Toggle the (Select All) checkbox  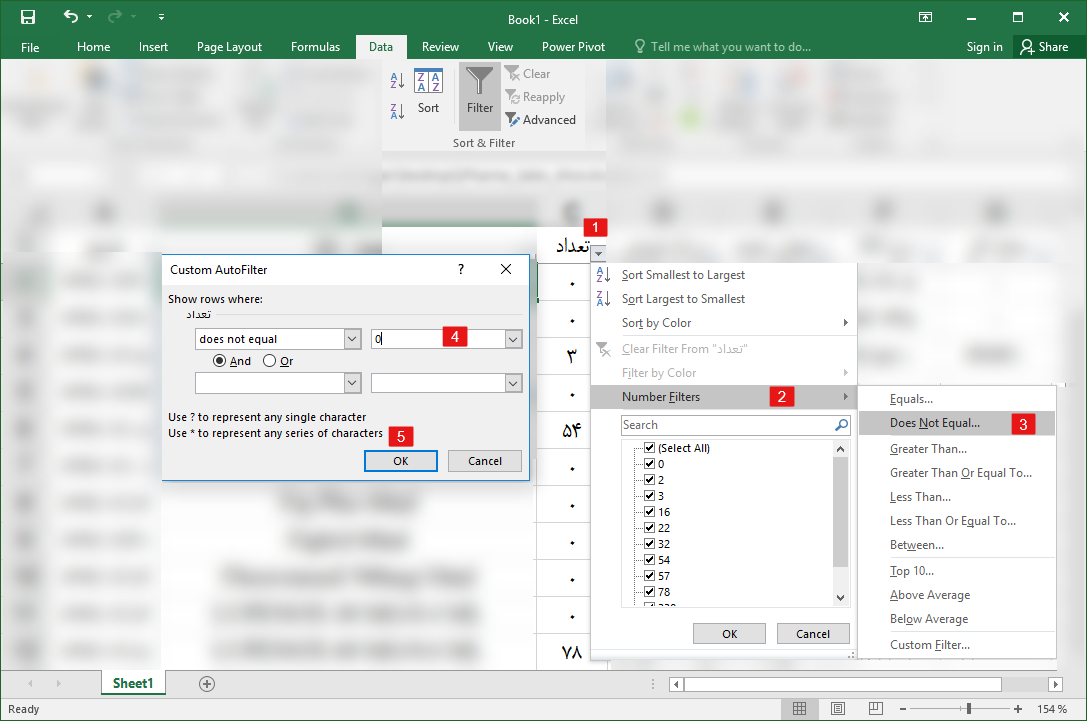pyautogui.click(x=650, y=448)
